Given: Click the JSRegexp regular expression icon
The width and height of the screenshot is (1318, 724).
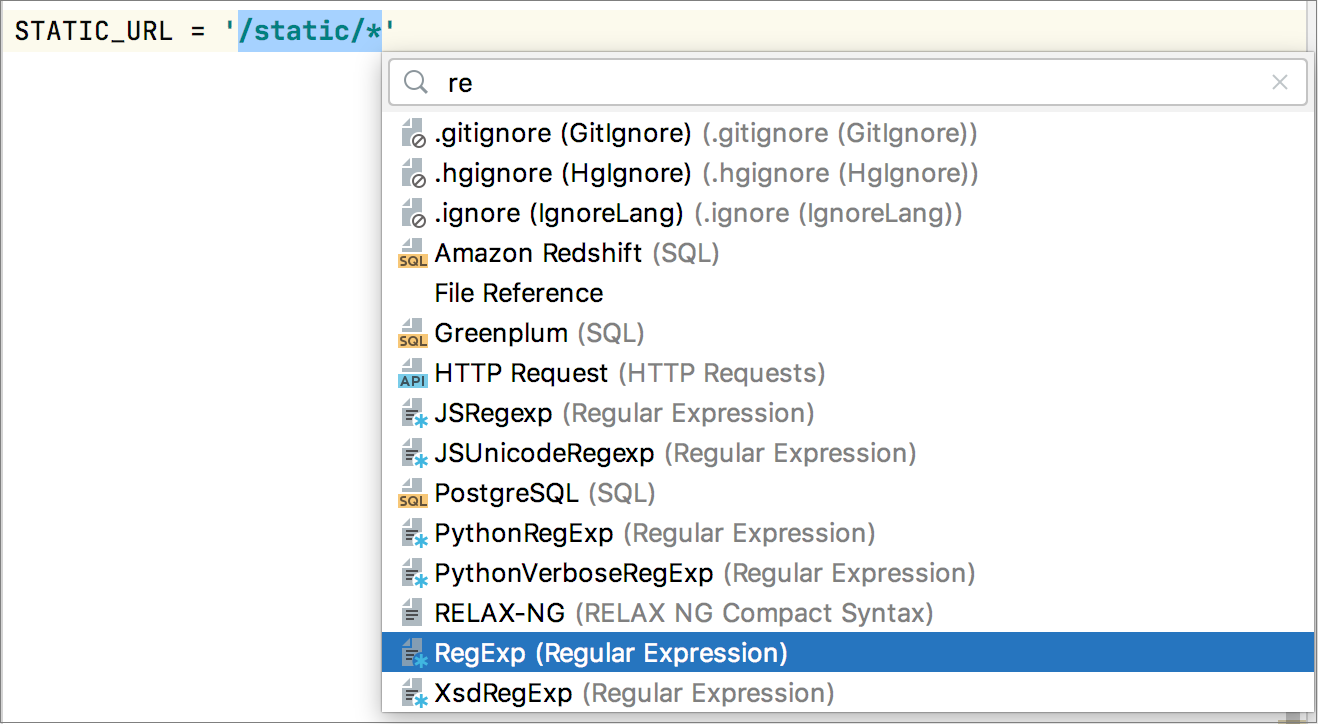Looking at the screenshot, I should pos(413,413).
